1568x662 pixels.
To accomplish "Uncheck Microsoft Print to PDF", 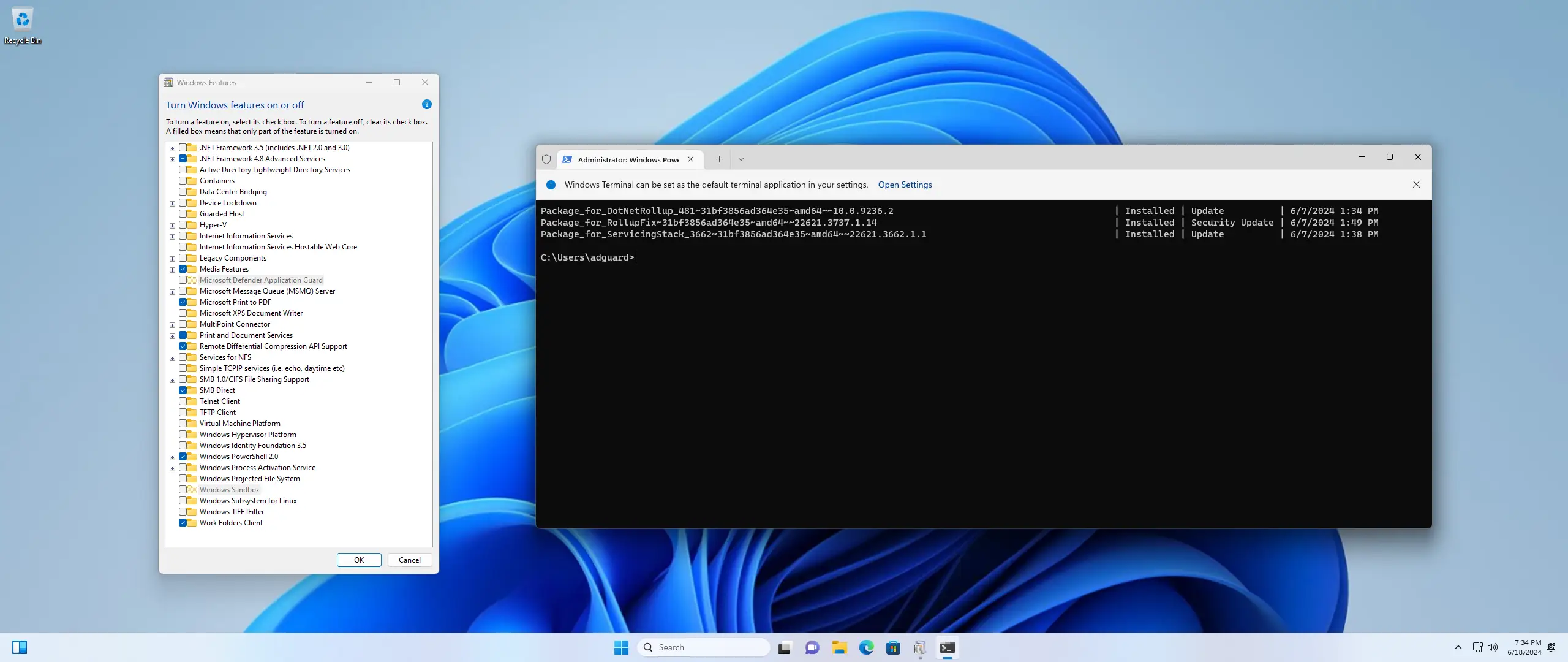I will coord(183,302).
